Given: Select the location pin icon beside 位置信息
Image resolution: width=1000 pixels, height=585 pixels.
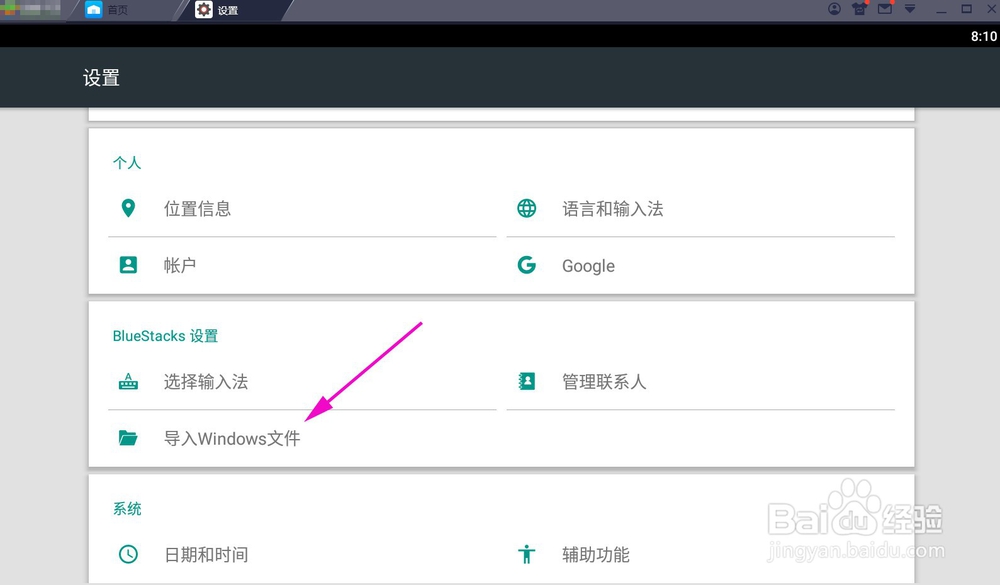Looking at the screenshot, I should [128, 208].
